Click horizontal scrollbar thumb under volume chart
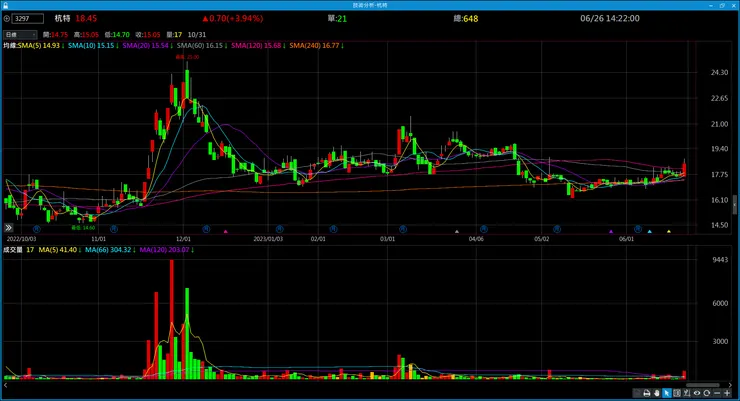Image resolution: width=740 pixels, height=401 pixels. (x=702, y=385)
